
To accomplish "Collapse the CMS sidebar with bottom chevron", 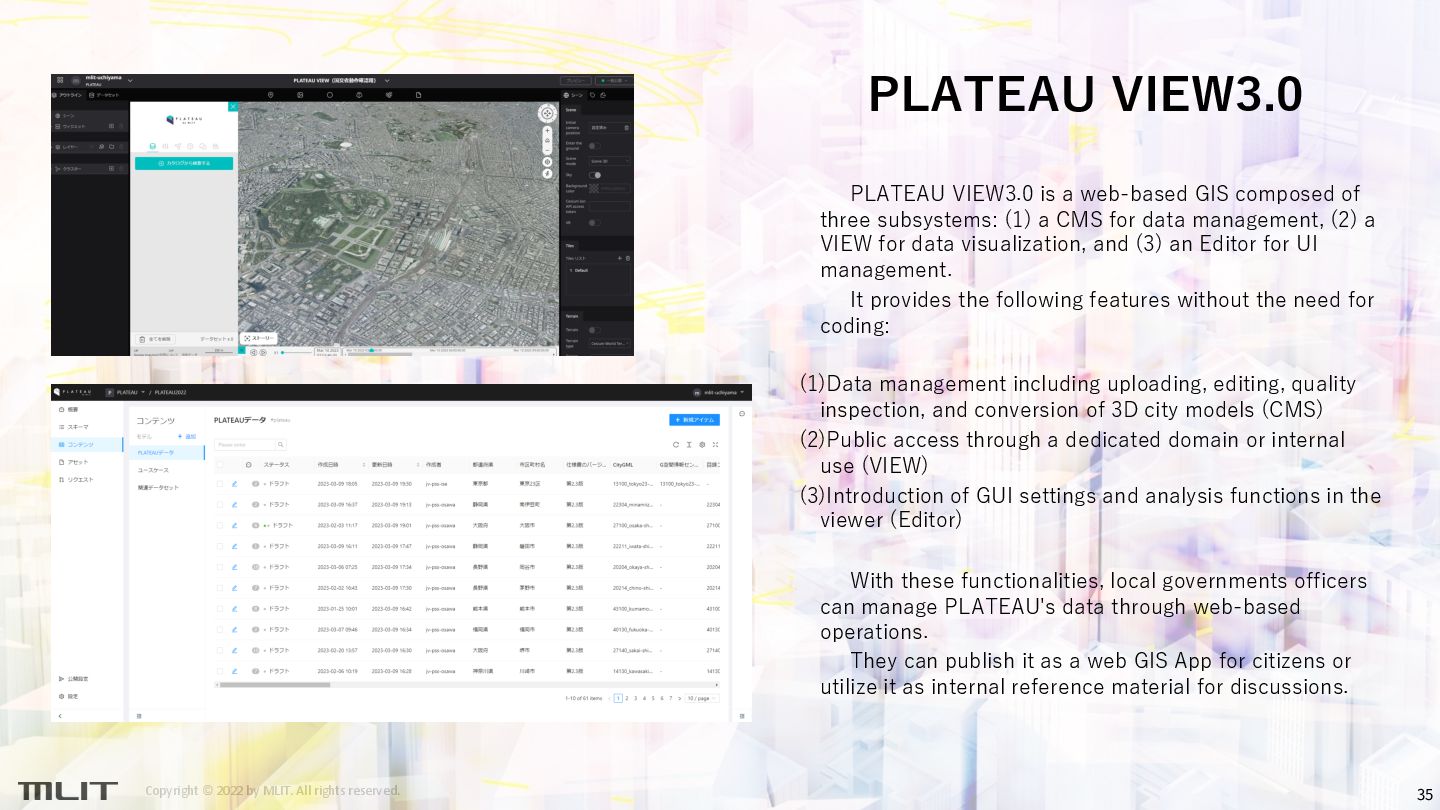I will point(60,716).
